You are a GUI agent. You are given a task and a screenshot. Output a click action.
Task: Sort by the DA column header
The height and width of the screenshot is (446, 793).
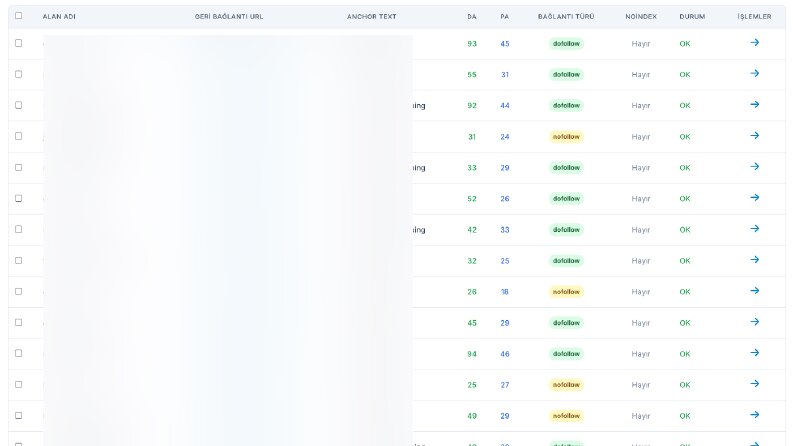coord(472,17)
